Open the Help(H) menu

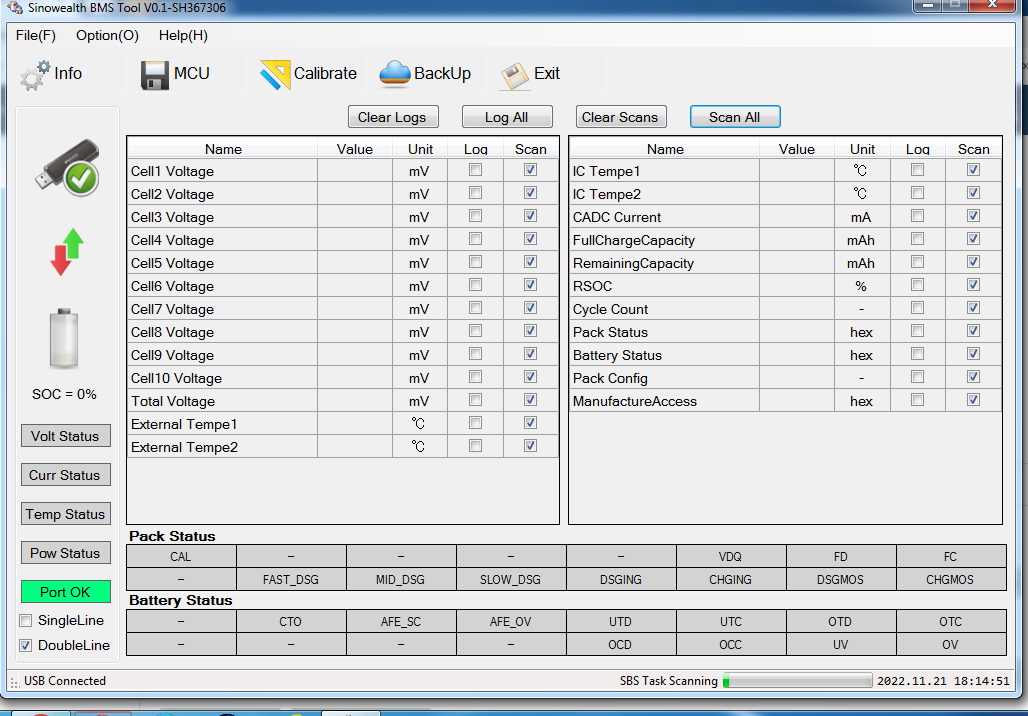pyautogui.click(x=183, y=36)
